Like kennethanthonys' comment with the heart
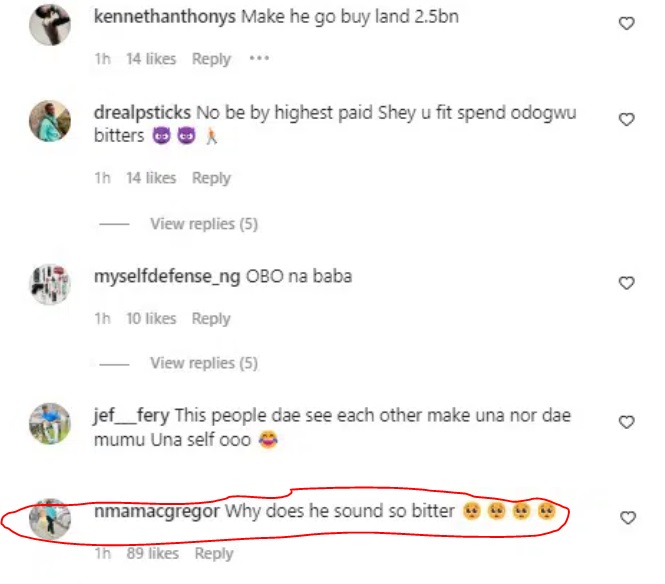 pos(627,24)
